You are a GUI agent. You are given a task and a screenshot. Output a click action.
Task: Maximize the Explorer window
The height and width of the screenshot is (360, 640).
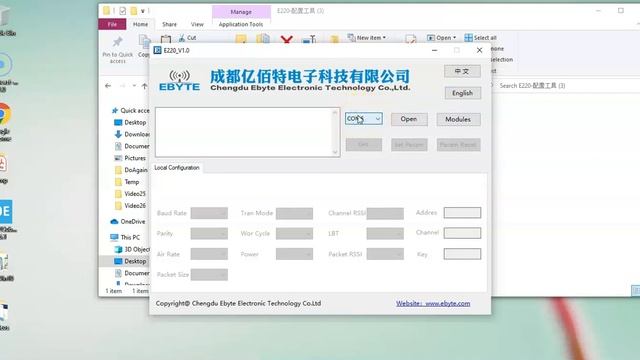[x=620, y=11]
